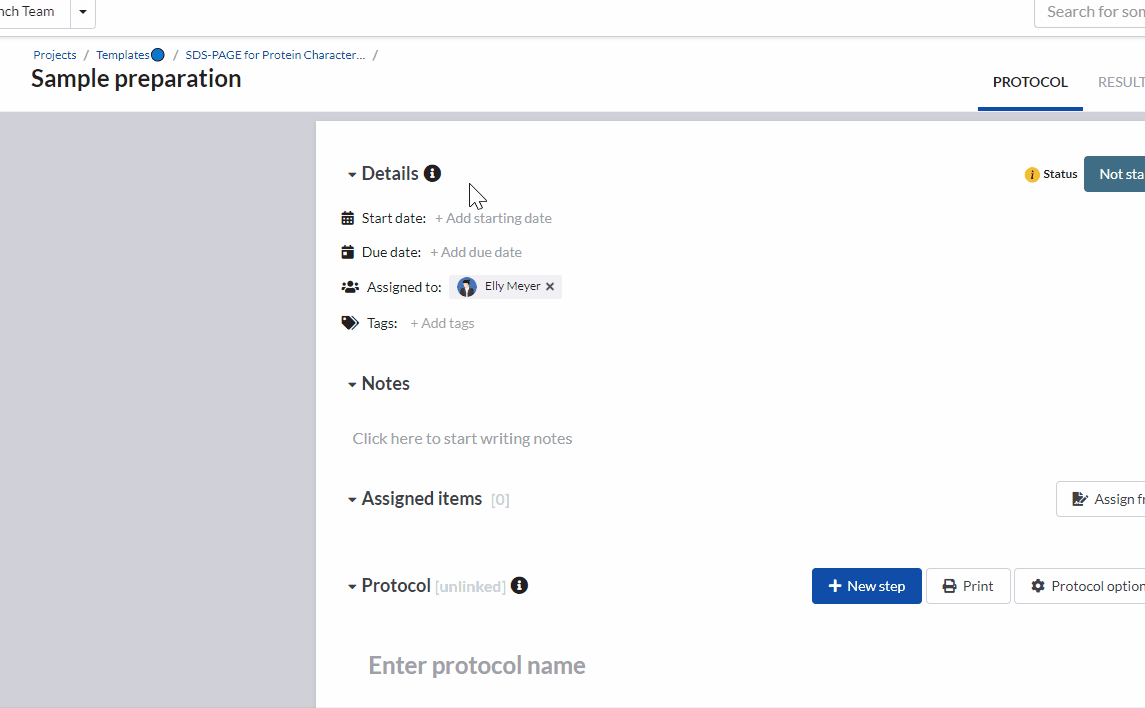Click the Start date calendar icon

coord(347,217)
